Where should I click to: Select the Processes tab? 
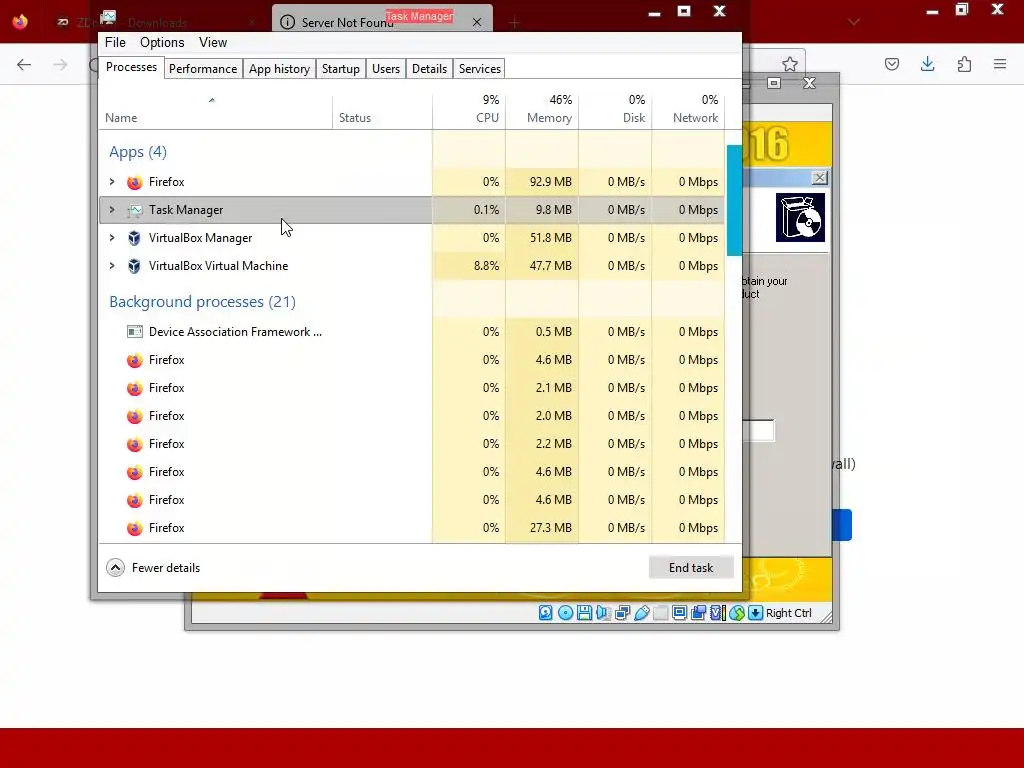(131, 67)
